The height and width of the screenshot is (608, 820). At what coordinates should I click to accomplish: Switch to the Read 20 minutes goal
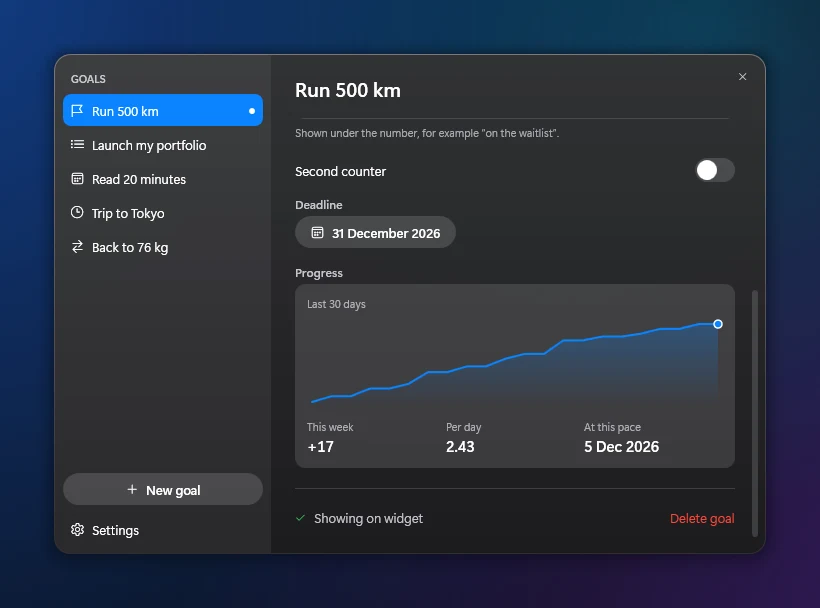[x=163, y=179]
